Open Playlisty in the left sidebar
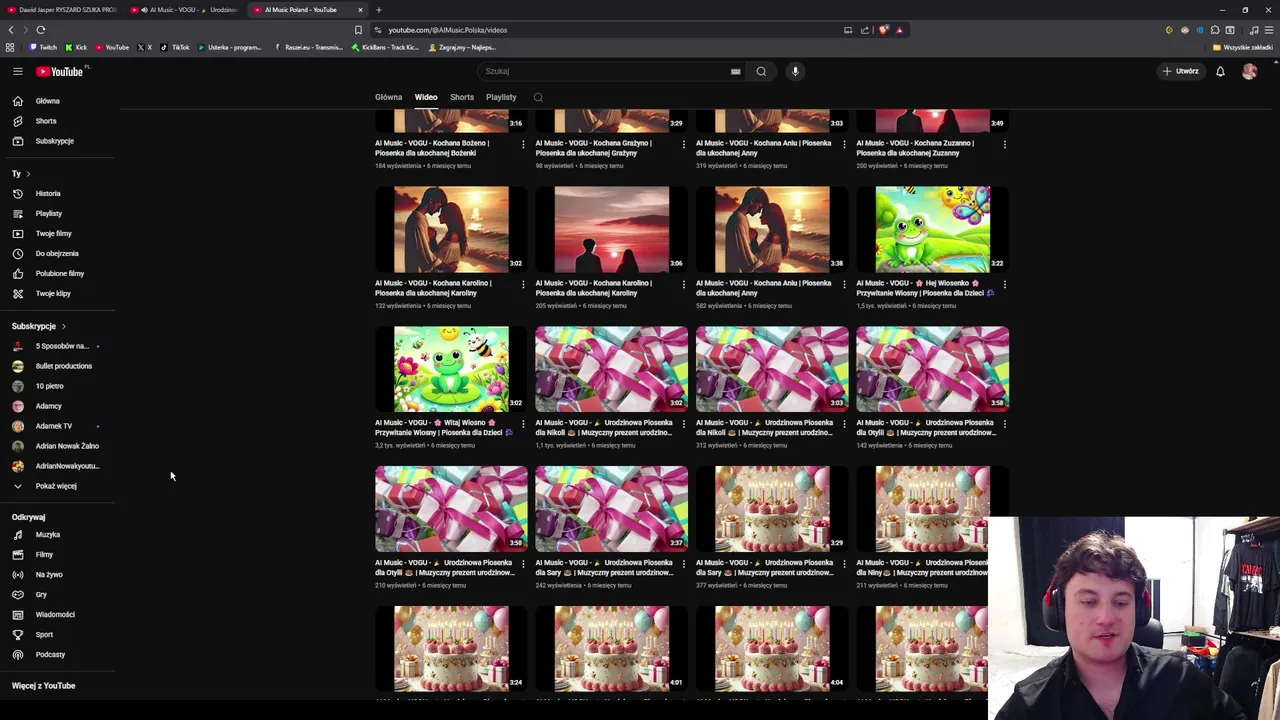Image resolution: width=1280 pixels, height=720 pixels. tap(60, 213)
